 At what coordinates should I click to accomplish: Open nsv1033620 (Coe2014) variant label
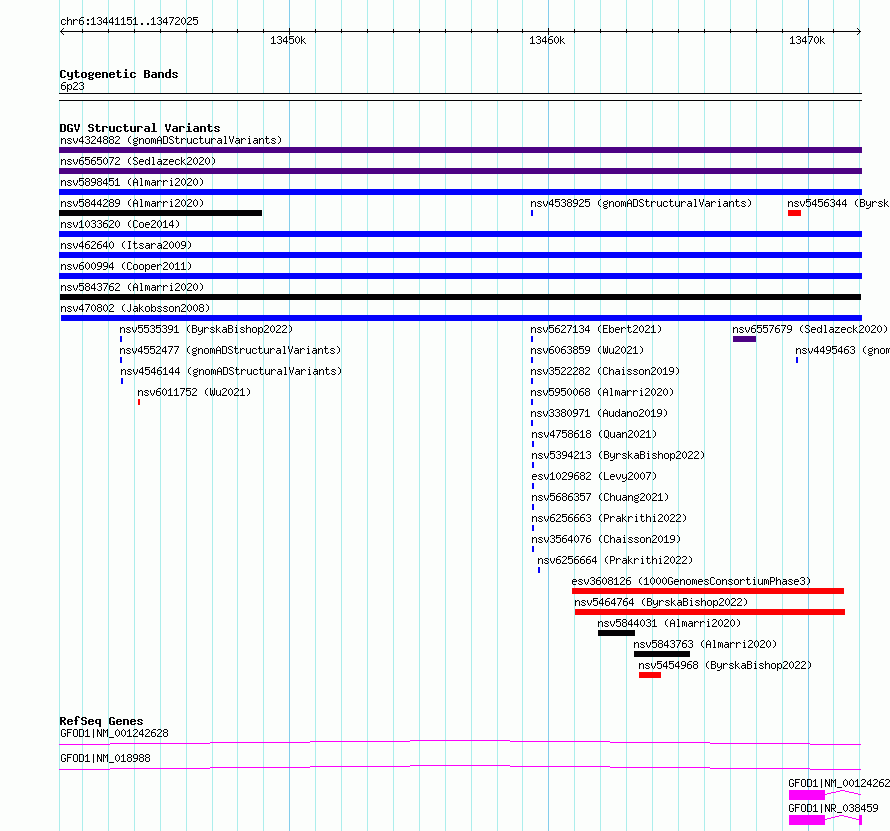pyautogui.click(x=120, y=224)
